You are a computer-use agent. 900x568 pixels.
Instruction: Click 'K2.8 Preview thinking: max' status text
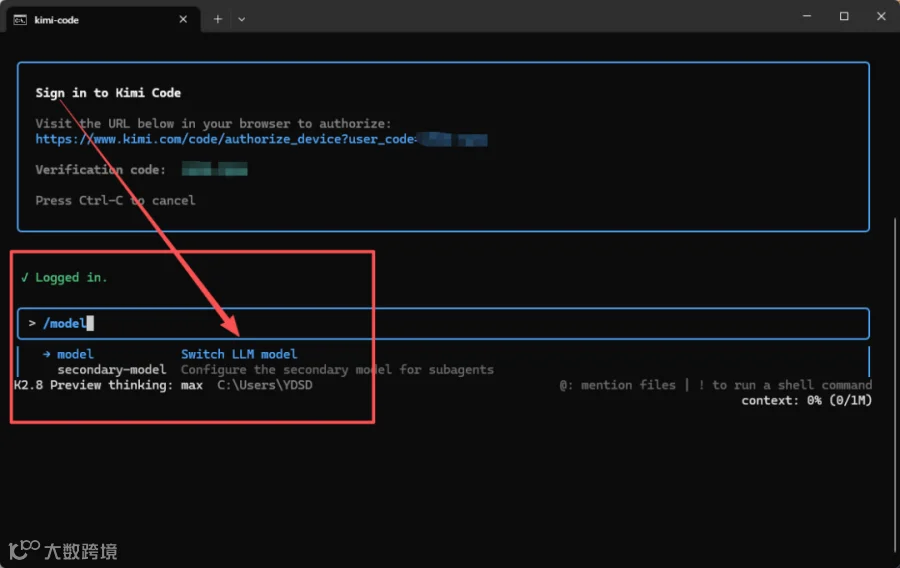click(x=108, y=385)
